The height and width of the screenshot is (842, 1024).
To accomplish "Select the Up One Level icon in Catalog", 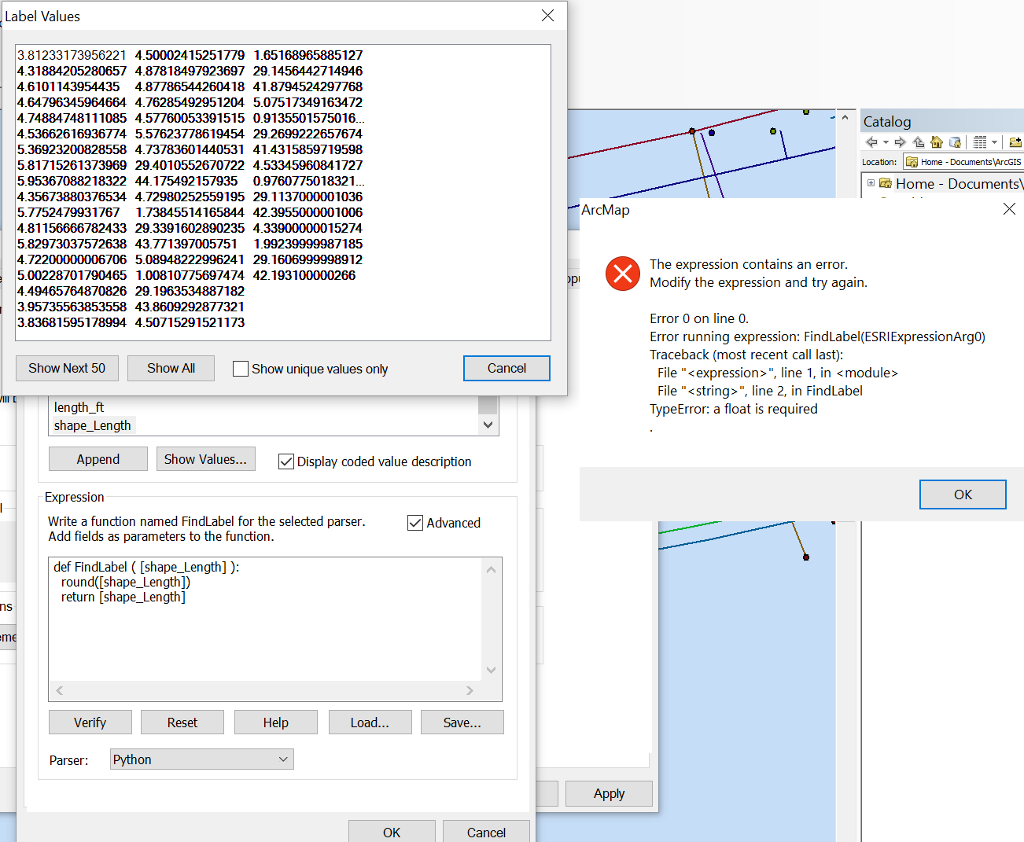I will (x=918, y=141).
